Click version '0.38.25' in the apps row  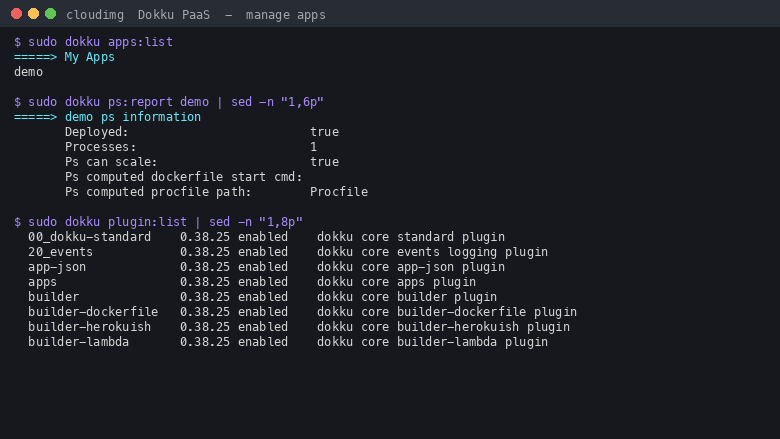click(205, 282)
